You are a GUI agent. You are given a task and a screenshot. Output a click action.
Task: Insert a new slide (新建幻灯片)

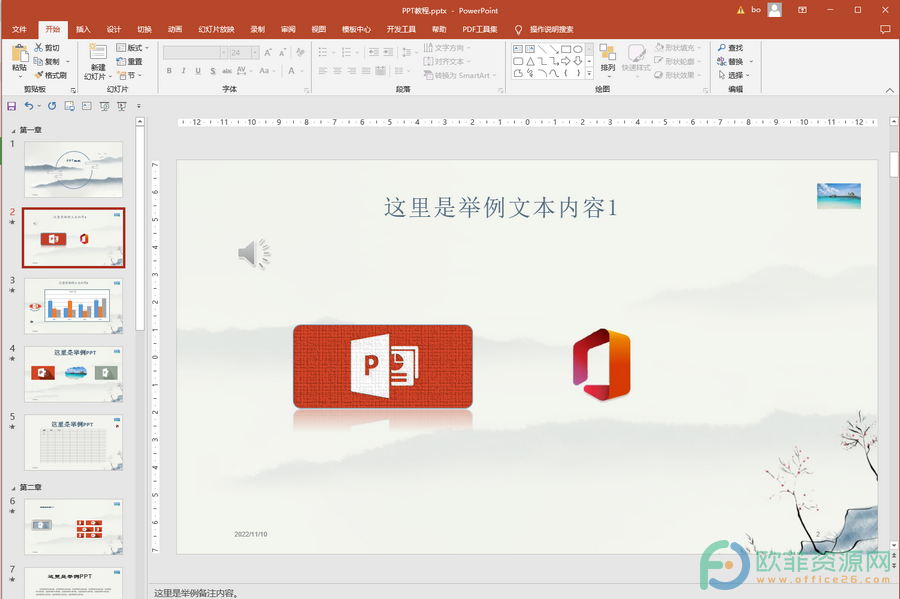[98, 61]
